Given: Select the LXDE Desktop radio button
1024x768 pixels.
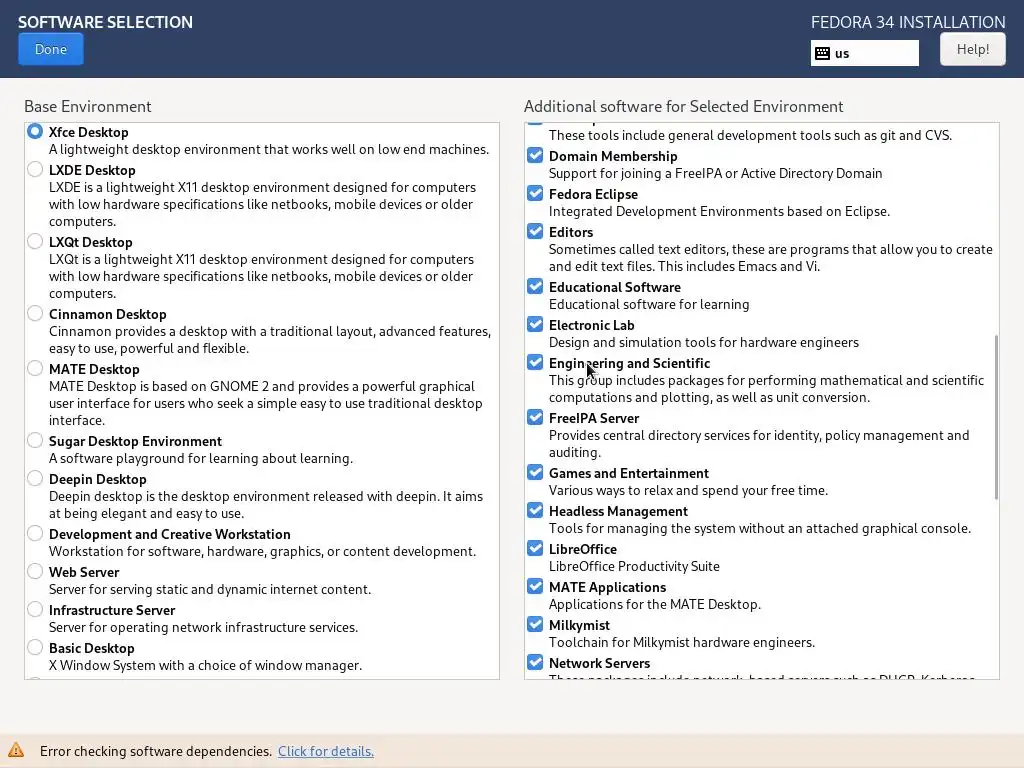Looking at the screenshot, I should pyautogui.click(x=35, y=169).
